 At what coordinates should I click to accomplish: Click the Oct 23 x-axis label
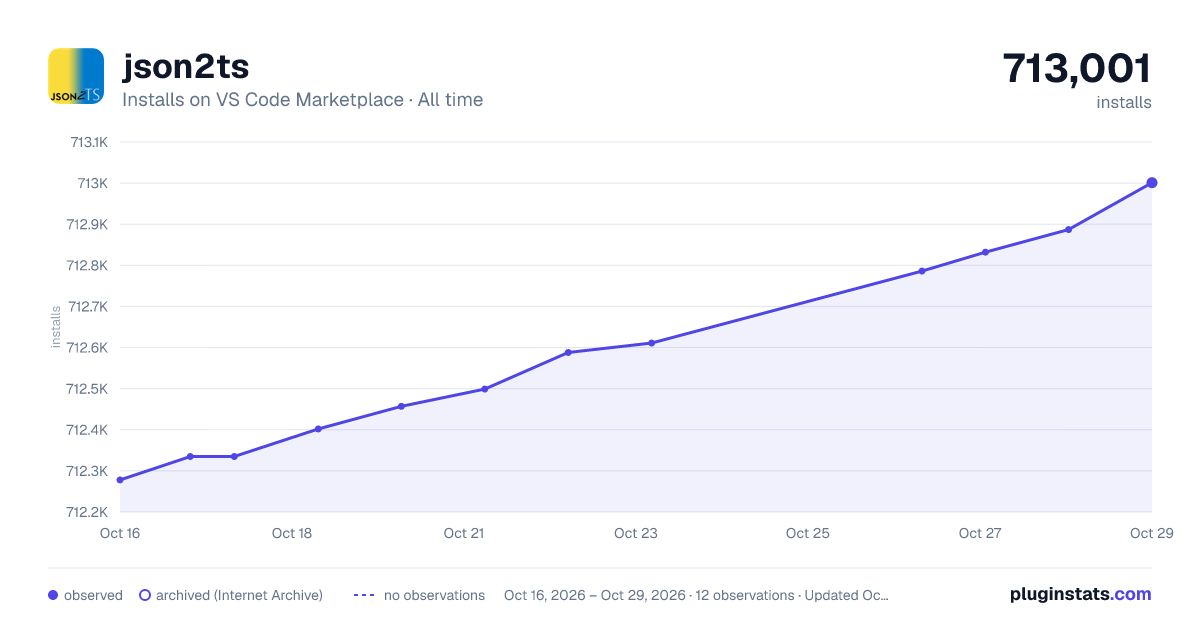(636, 533)
